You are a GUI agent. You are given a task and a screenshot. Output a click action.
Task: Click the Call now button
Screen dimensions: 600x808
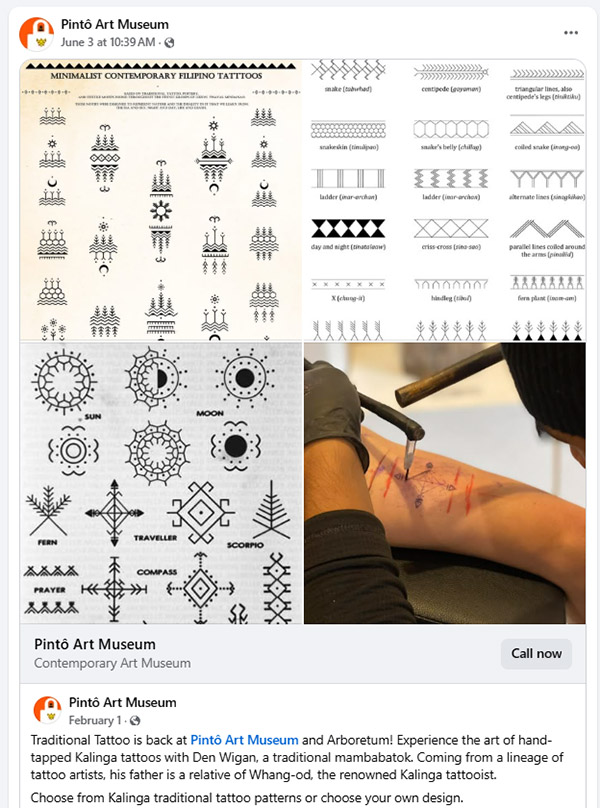536,653
